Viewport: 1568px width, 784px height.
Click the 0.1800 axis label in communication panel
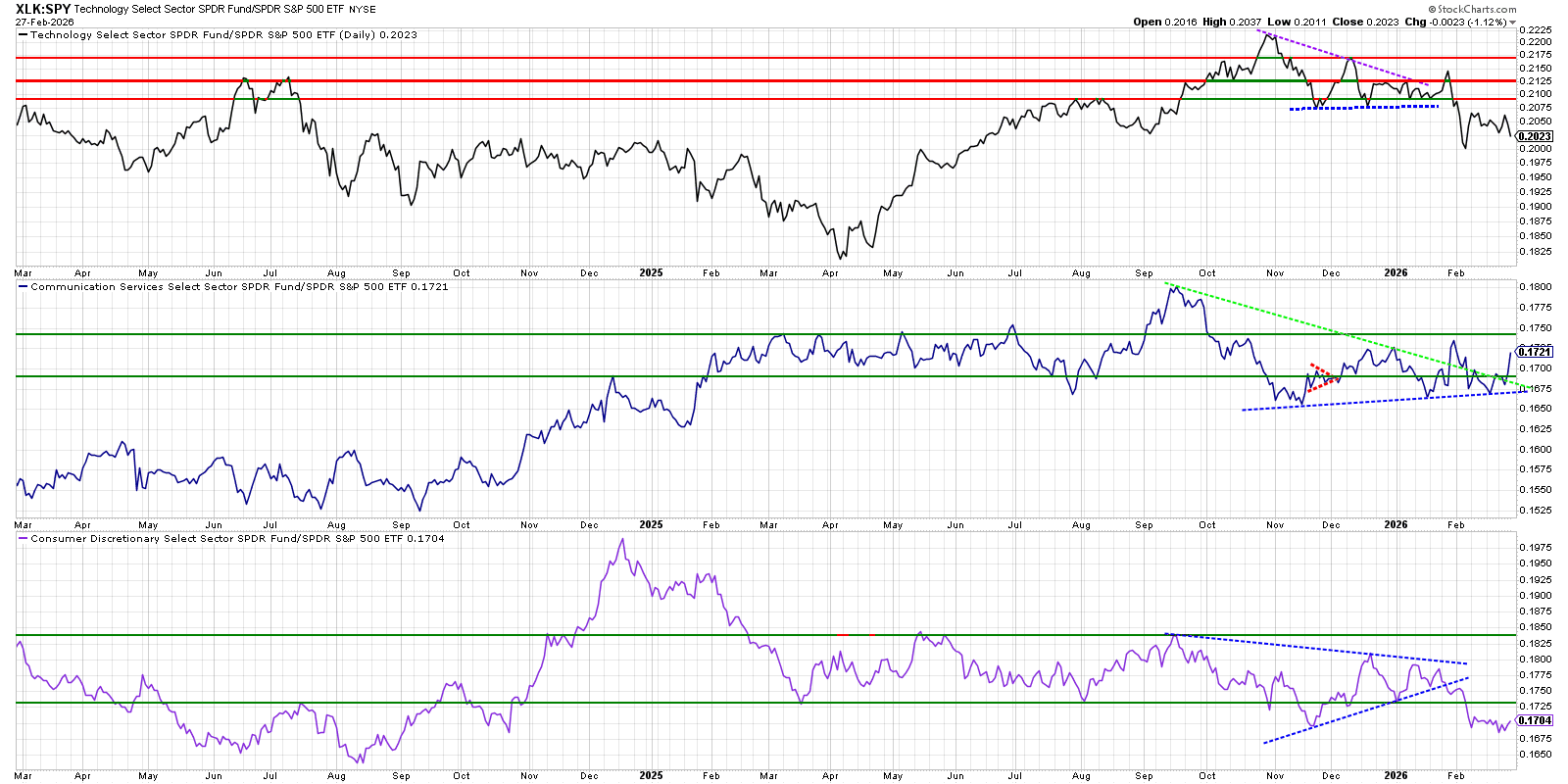pyautogui.click(x=1536, y=287)
